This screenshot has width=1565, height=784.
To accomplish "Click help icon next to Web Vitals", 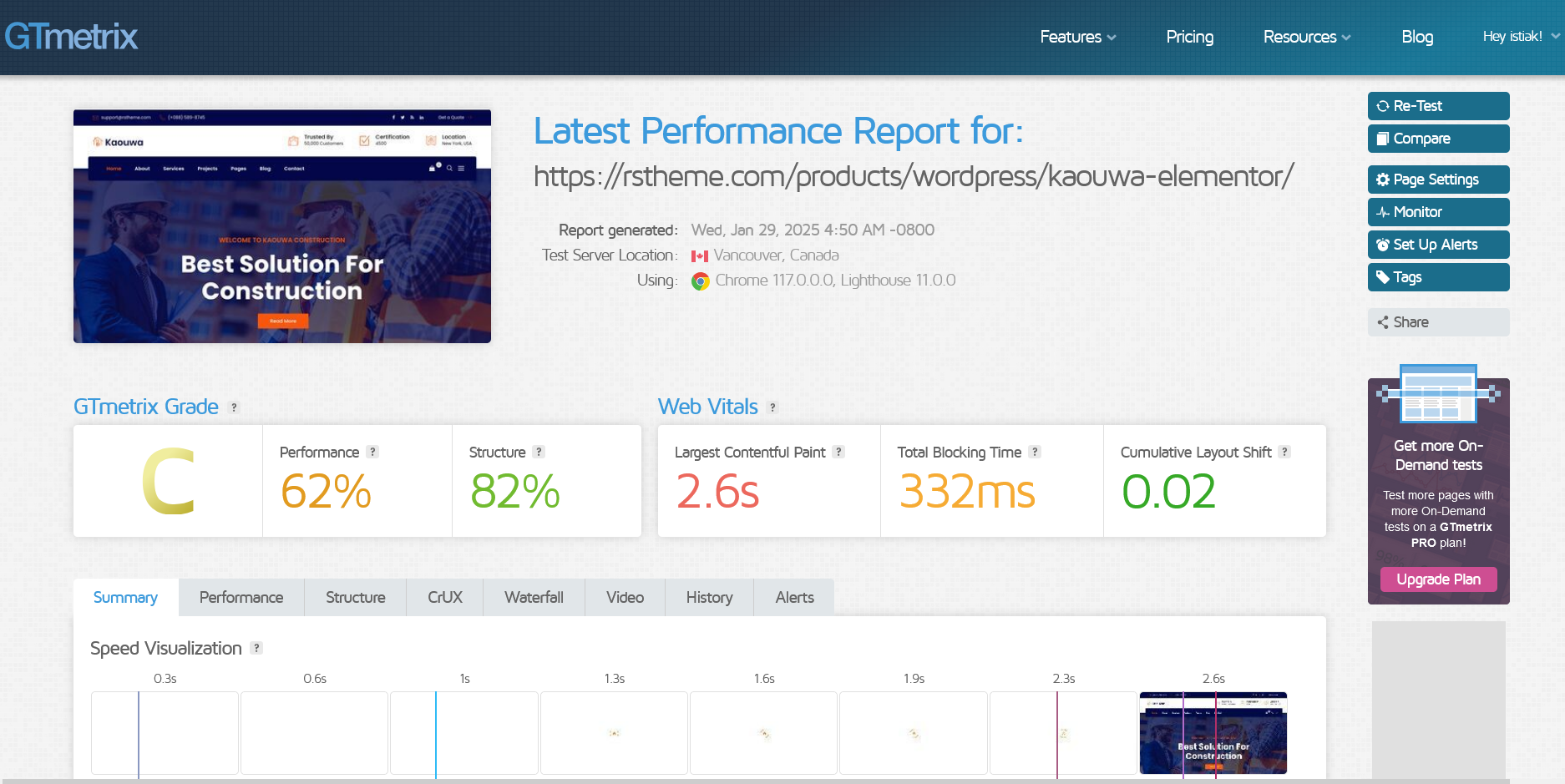I will (772, 407).
